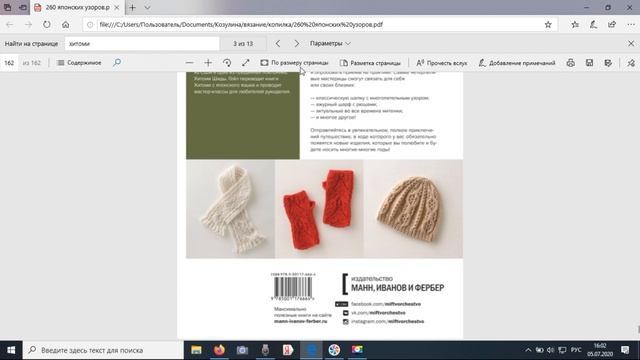Close the find on page bar

point(631,43)
